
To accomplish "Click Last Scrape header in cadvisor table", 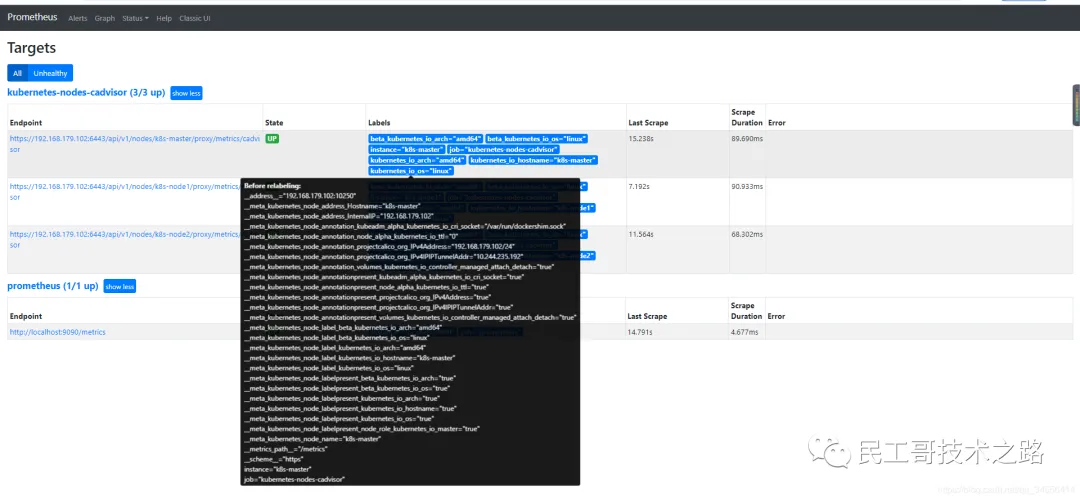I will (x=648, y=123).
